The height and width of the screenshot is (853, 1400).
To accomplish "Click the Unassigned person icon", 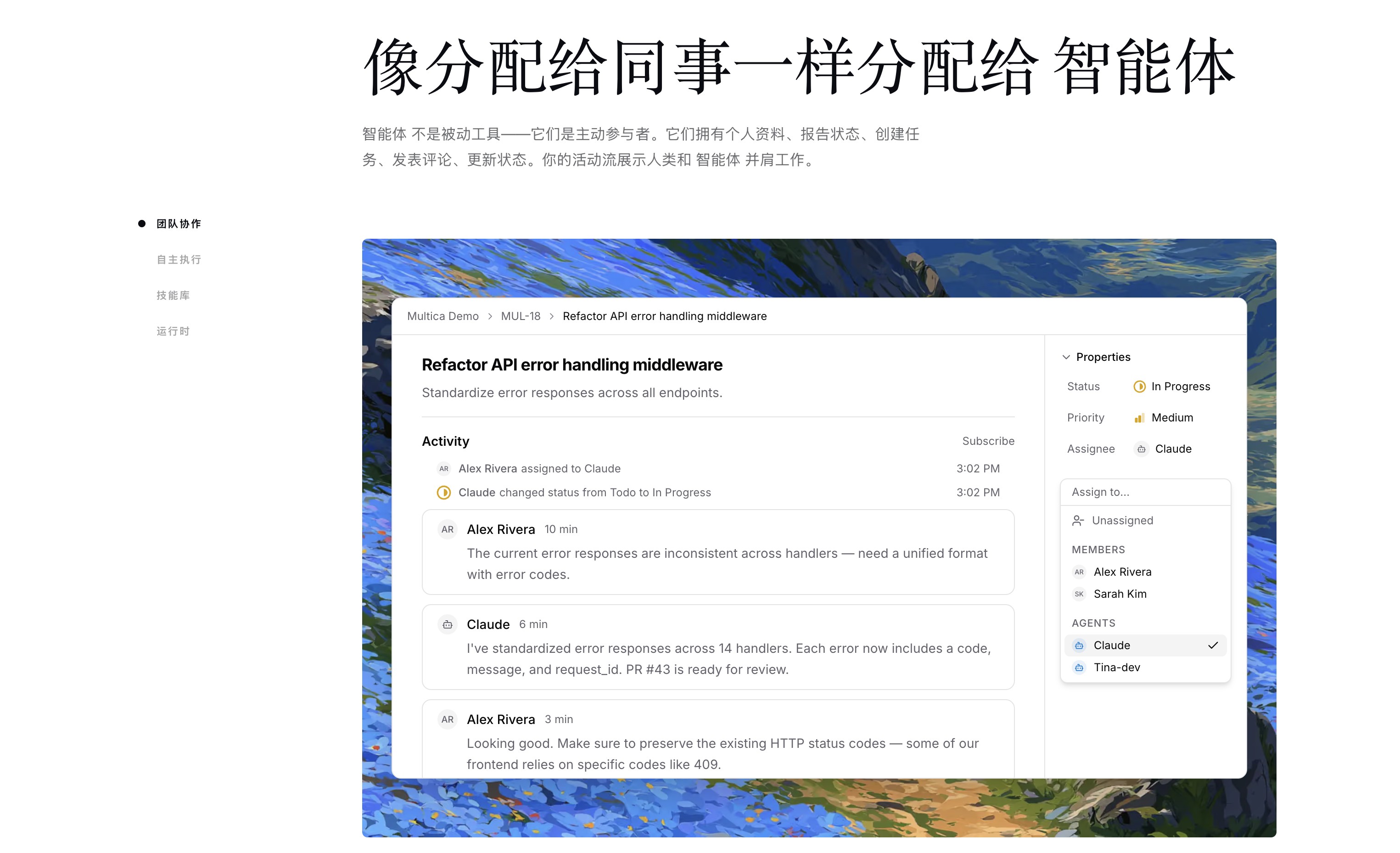I will coord(1077,521).
